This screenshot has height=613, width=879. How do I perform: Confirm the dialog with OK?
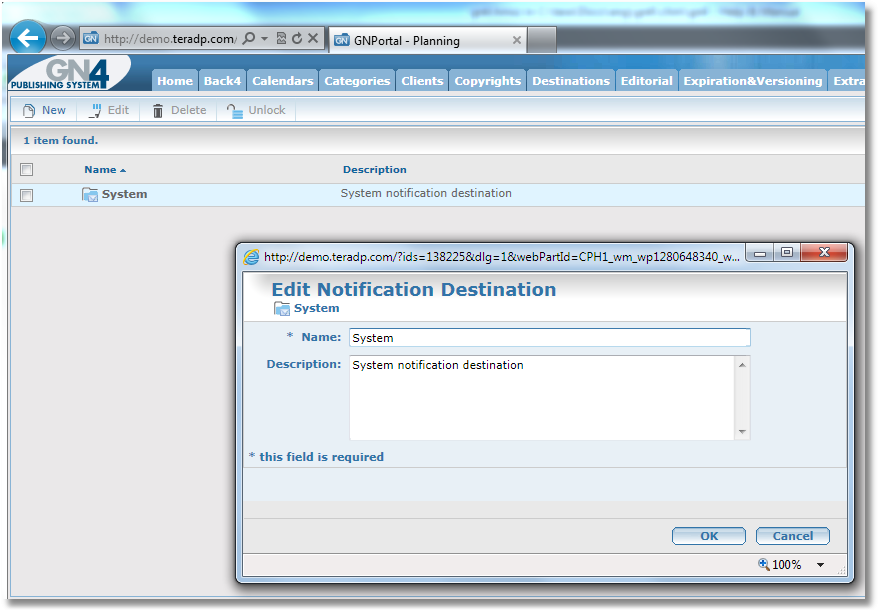709,536
